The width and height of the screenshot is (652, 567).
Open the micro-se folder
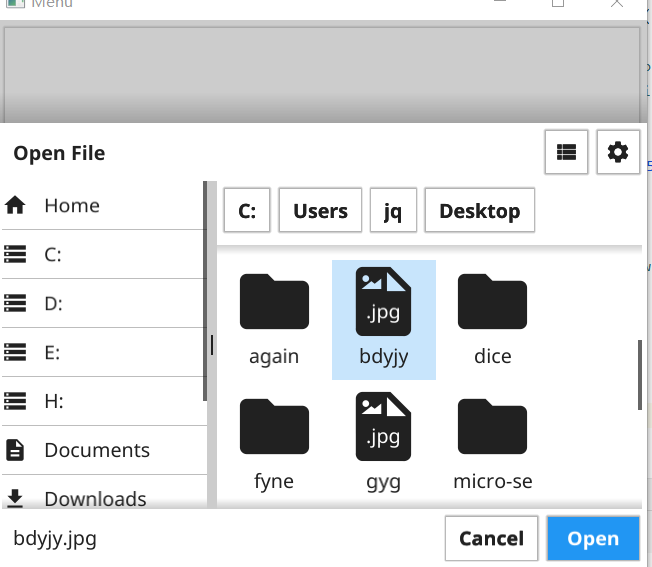pos(492,445)
